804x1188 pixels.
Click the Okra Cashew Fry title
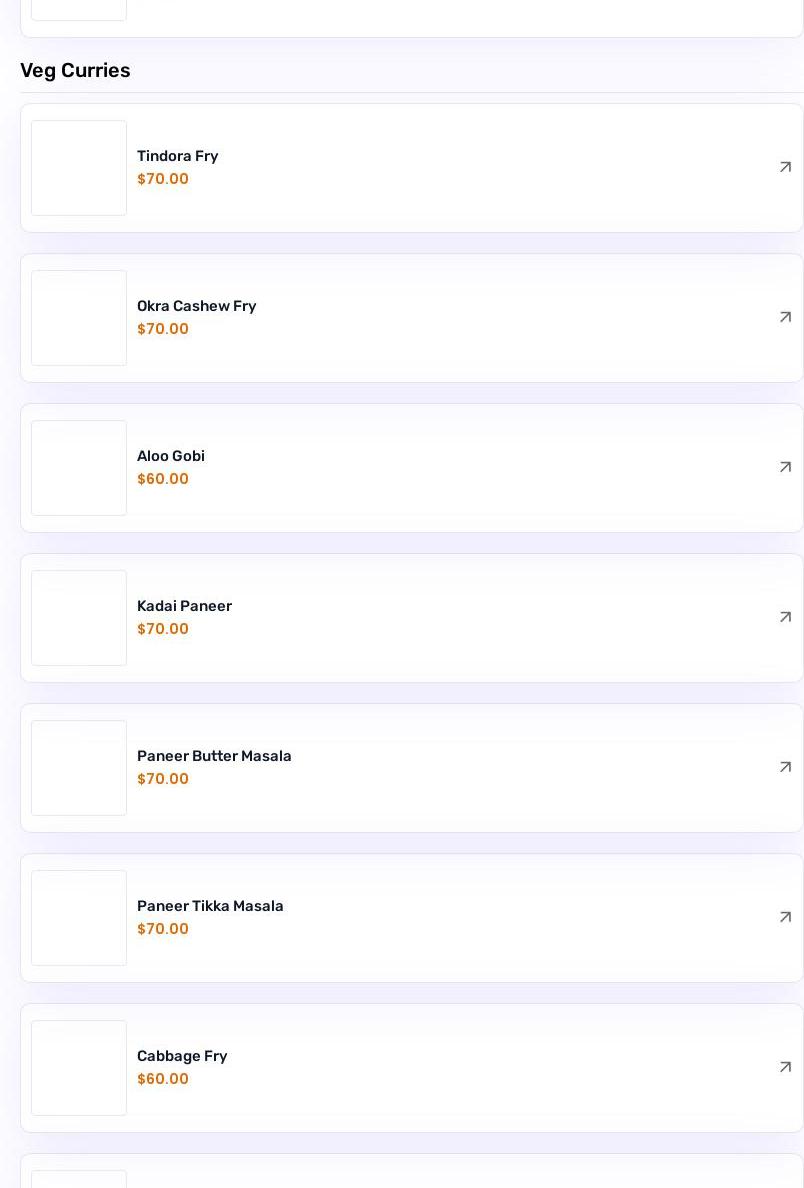[196, 306]
